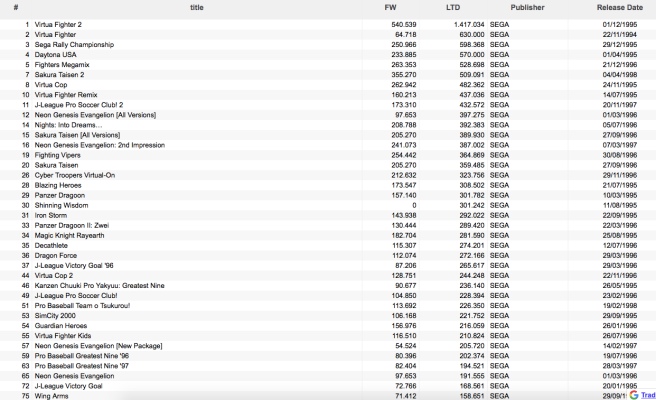The height and width of the screenshot is (400, 656).
Task: Select Magic Knight Rayearth title
Action: click(x=69, y=236)
